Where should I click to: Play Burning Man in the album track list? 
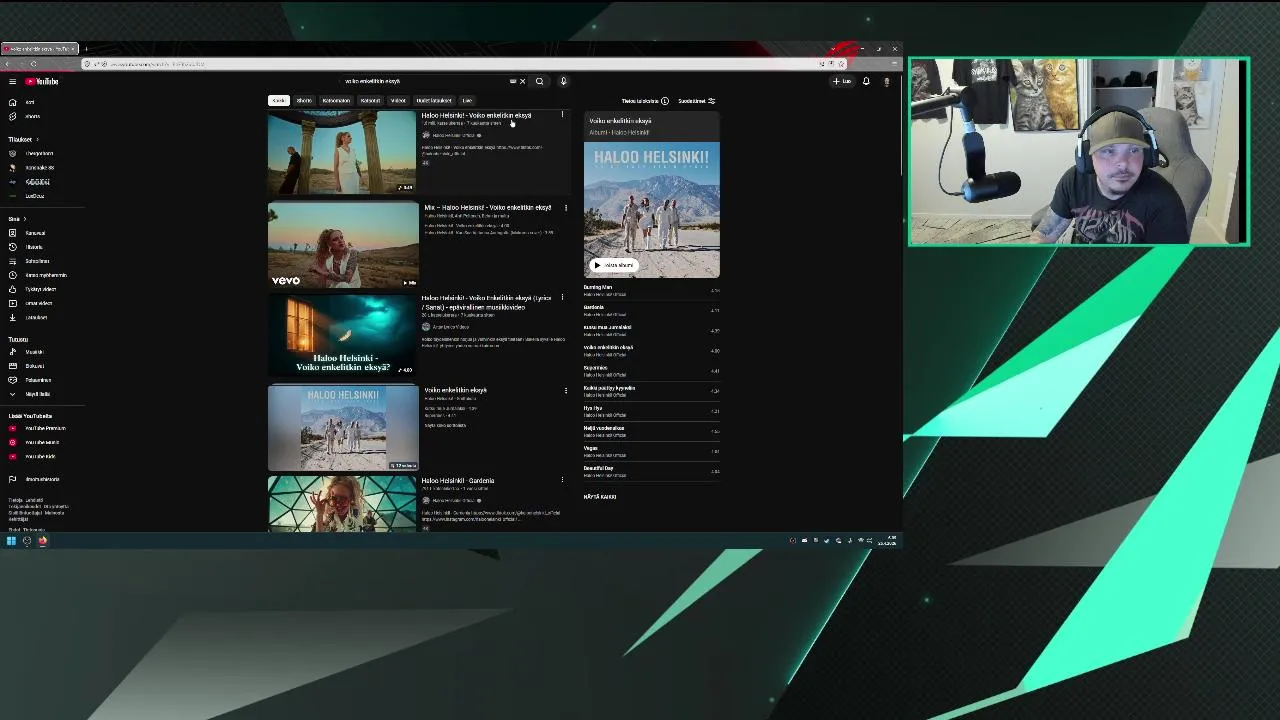pos(651,290)
